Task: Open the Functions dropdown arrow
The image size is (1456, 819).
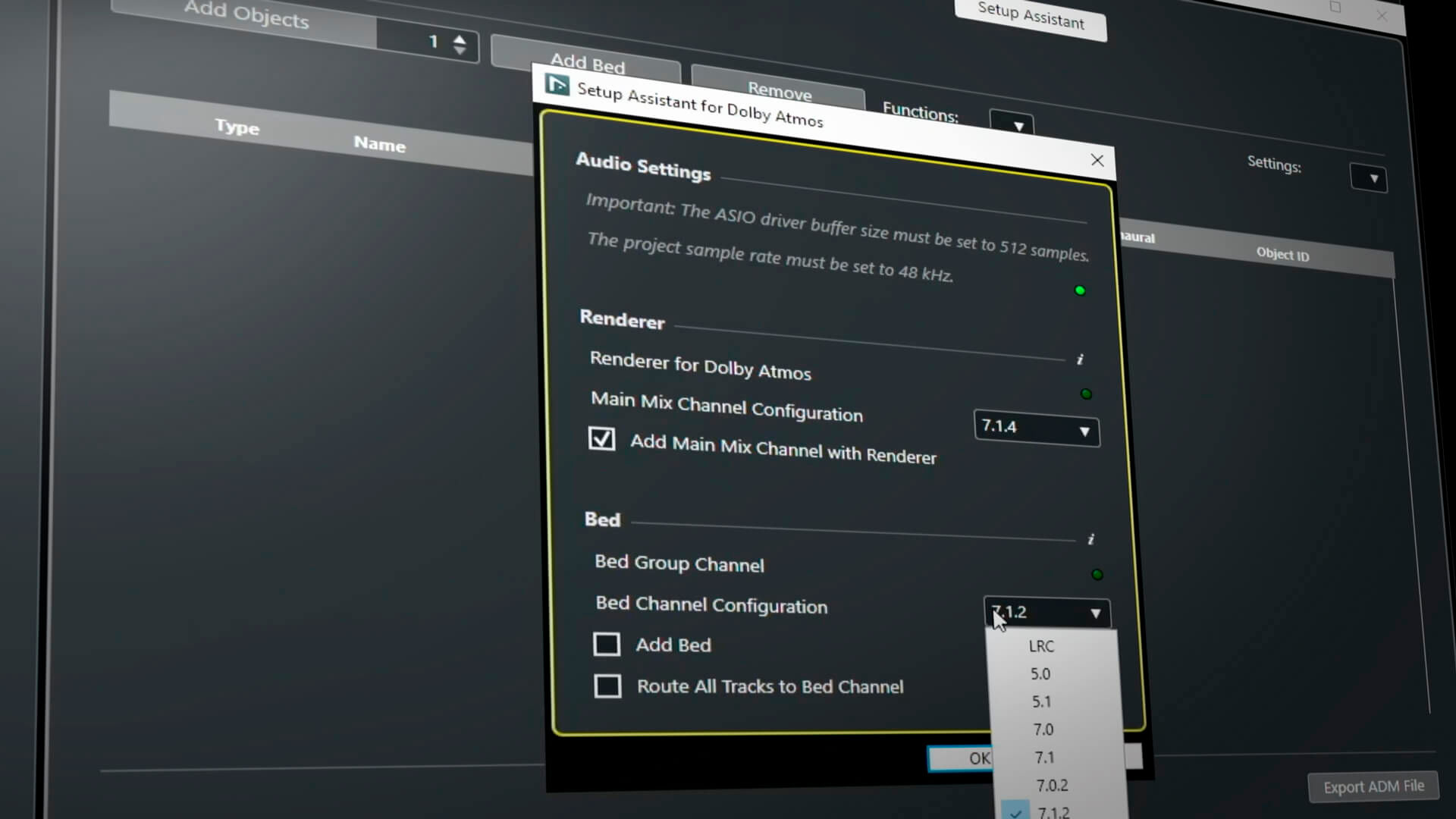Action: pyautogui.click(x=1018, y=126)
